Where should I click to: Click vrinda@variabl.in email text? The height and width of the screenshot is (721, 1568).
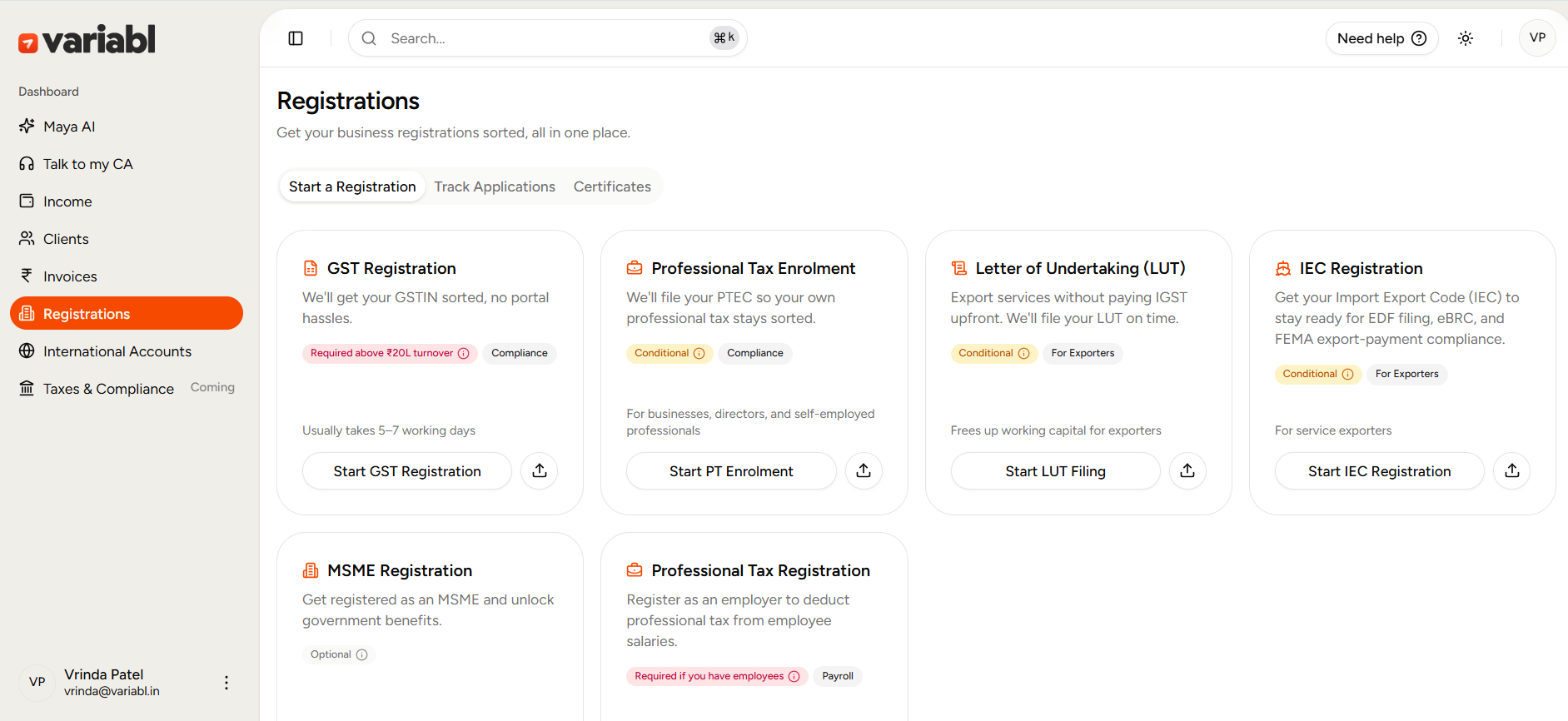(112, 691)
